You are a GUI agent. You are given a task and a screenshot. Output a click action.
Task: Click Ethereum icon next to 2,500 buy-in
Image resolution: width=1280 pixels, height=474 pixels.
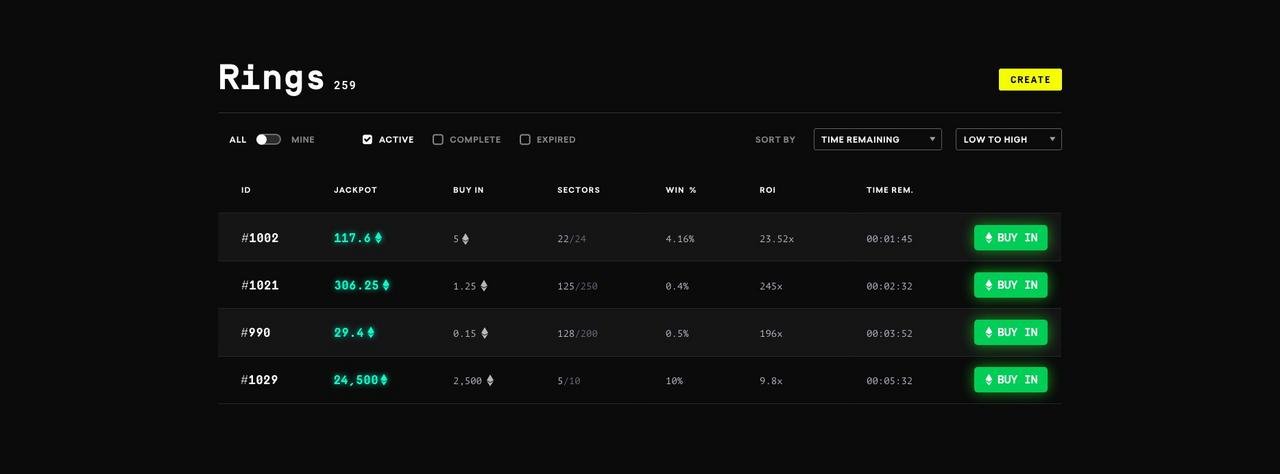point(490,381)
